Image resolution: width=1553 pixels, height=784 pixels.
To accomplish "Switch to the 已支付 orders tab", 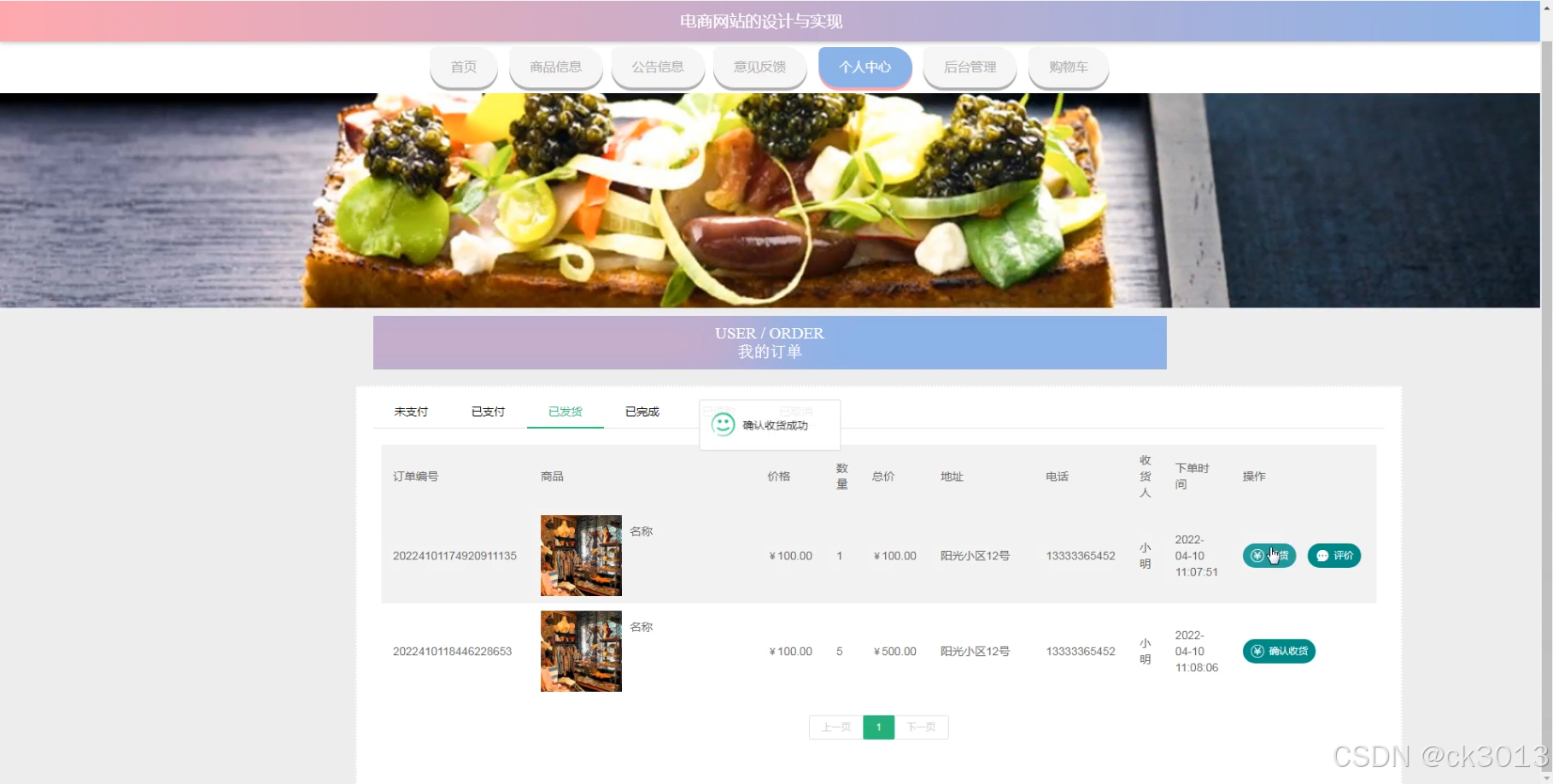I will pyautogui.click(x=488, y=412).
